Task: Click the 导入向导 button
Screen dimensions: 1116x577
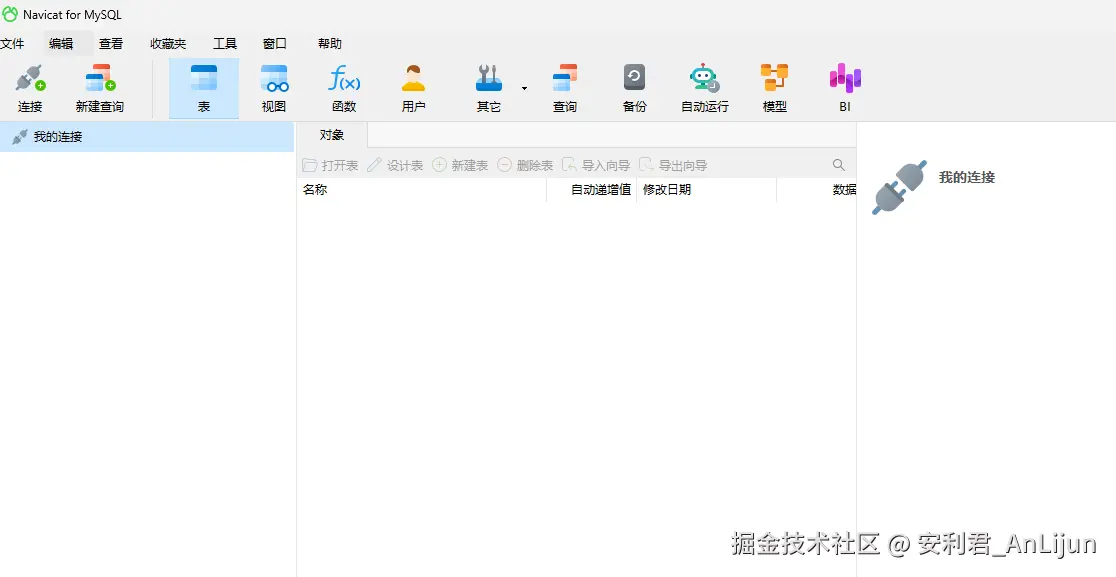Action: (596, 165)
